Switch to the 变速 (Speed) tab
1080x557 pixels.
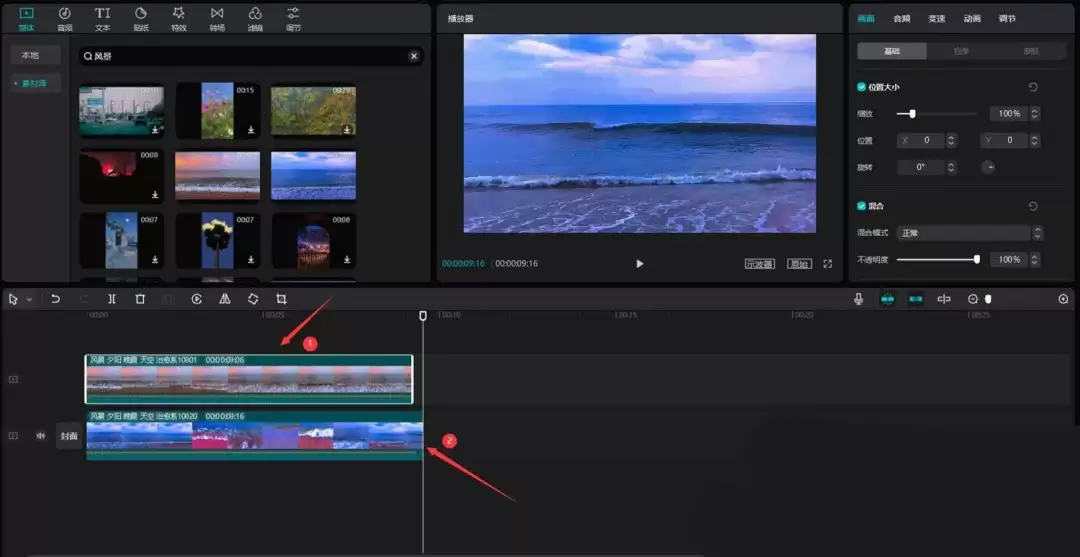click(936, 18)
